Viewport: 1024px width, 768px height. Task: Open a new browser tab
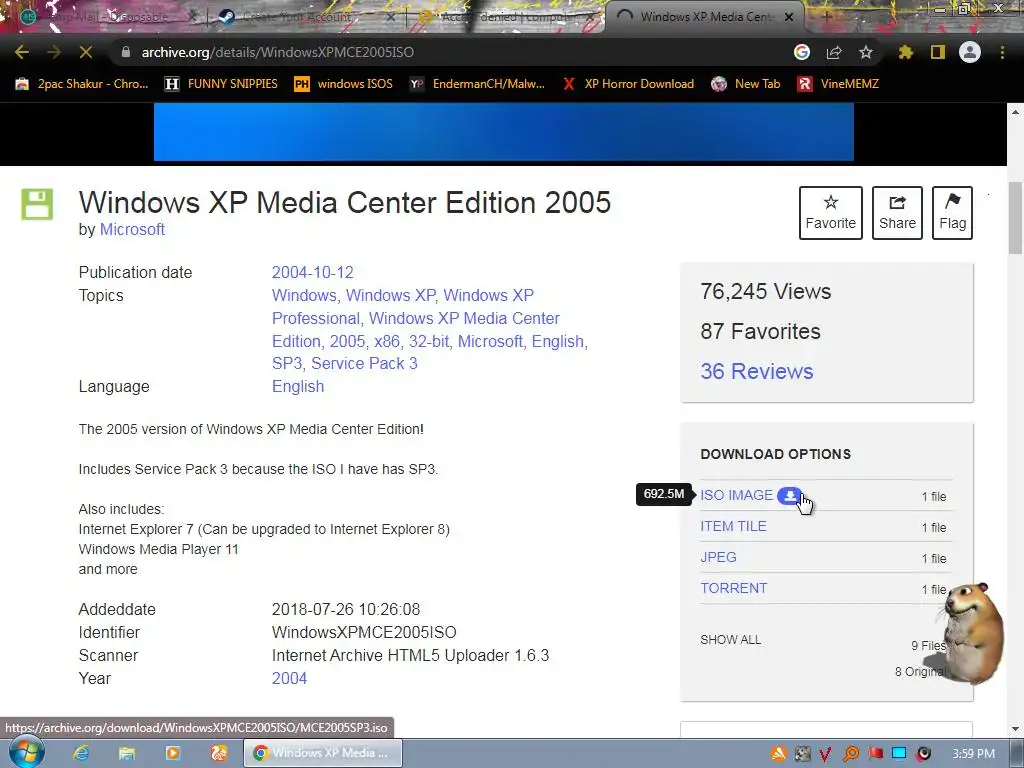point(826,16)
